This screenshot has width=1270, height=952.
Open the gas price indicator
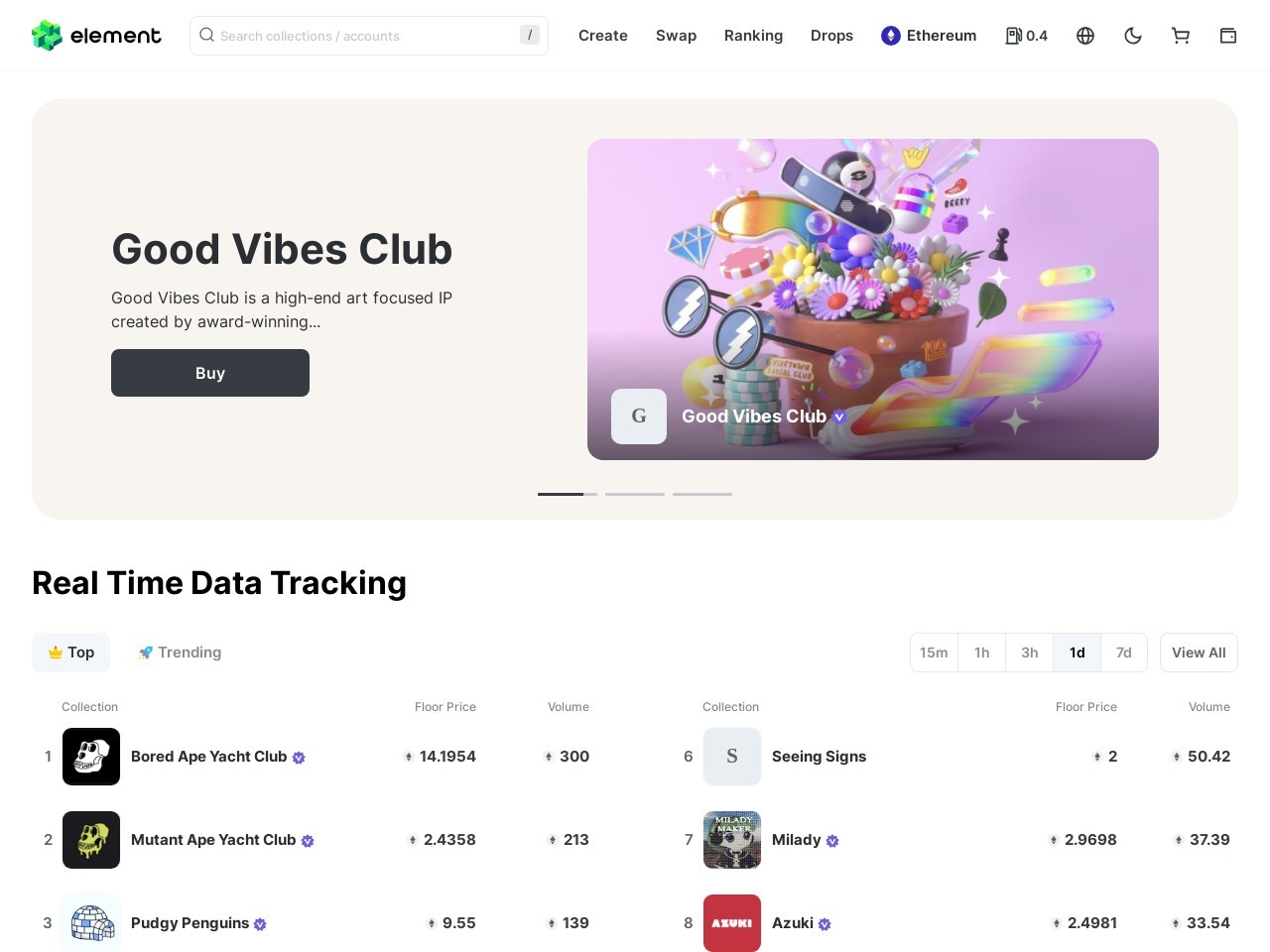[x=1026, y=36]
